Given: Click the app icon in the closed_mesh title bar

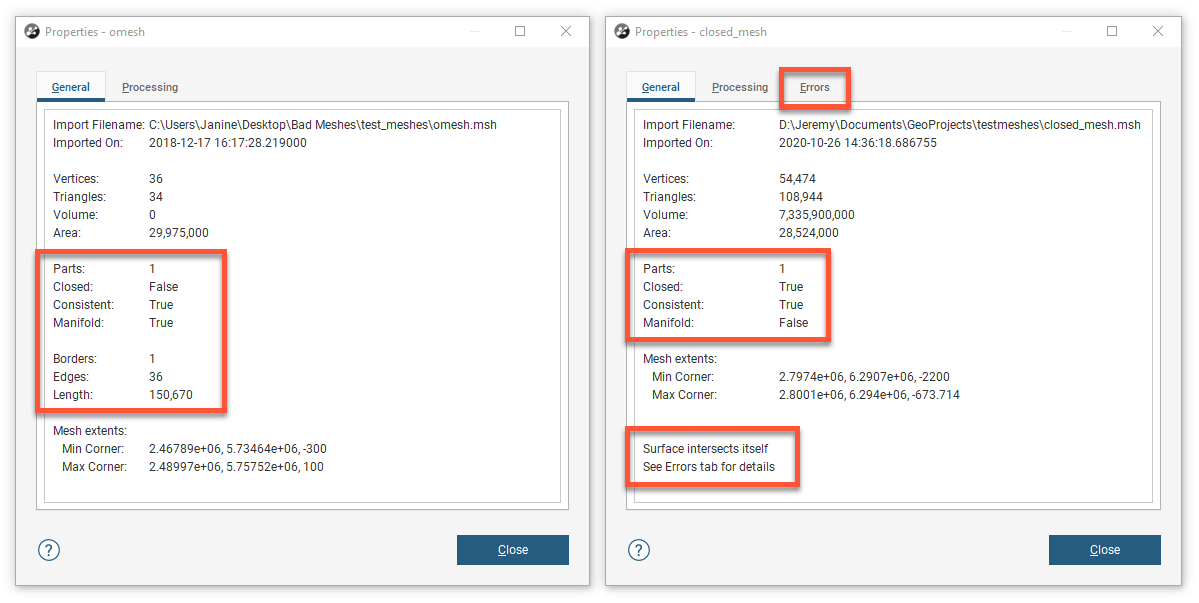Looking at the screenshot, I should (622, 32).
